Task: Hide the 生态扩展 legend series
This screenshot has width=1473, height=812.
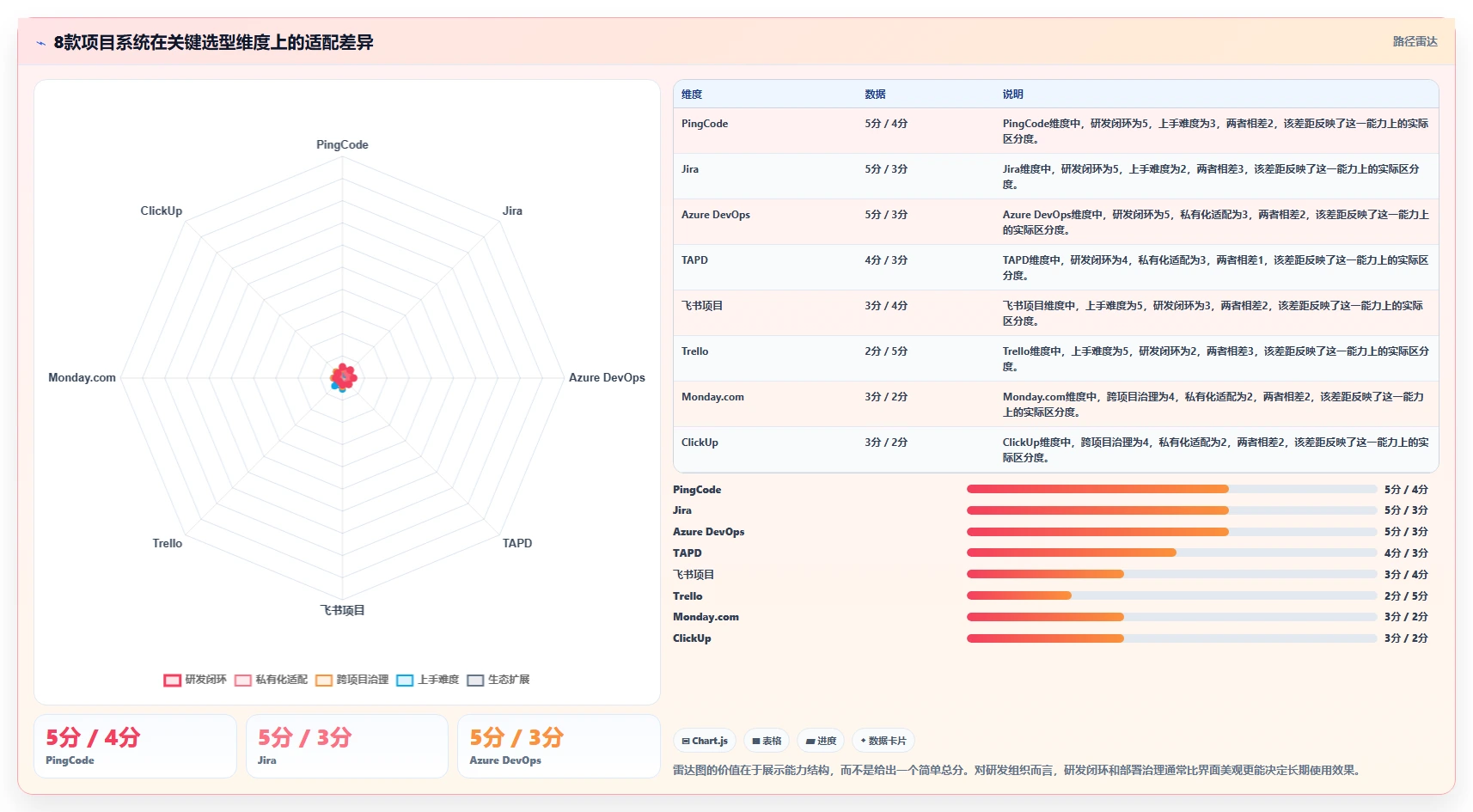Action: pyautogui.click(x=498, y=680)
